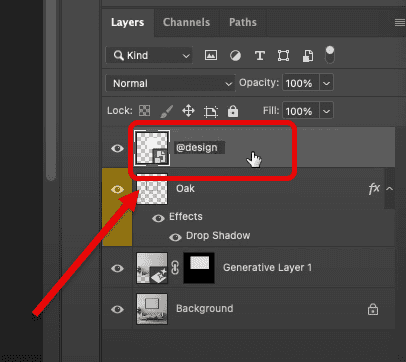
Task: Click the lock icon on Background layer
Action: point(373,309)
